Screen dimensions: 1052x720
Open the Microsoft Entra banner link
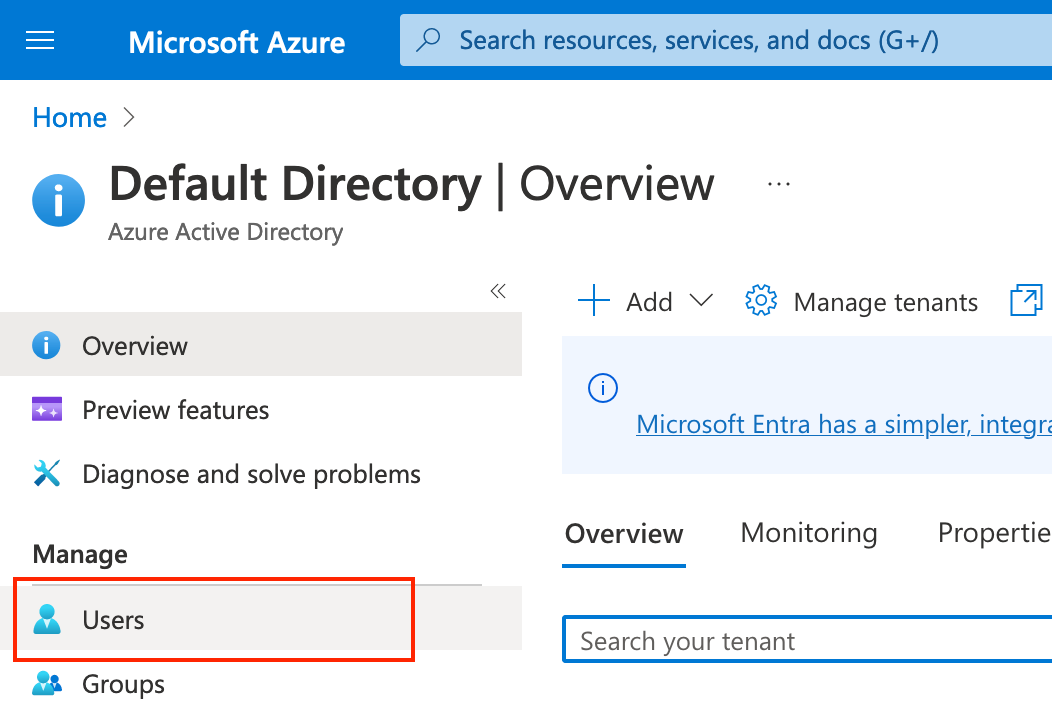point(844,424)
